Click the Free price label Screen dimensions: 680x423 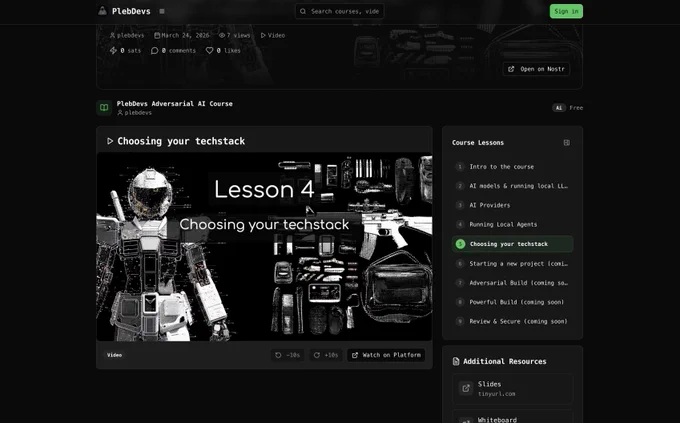576,108
